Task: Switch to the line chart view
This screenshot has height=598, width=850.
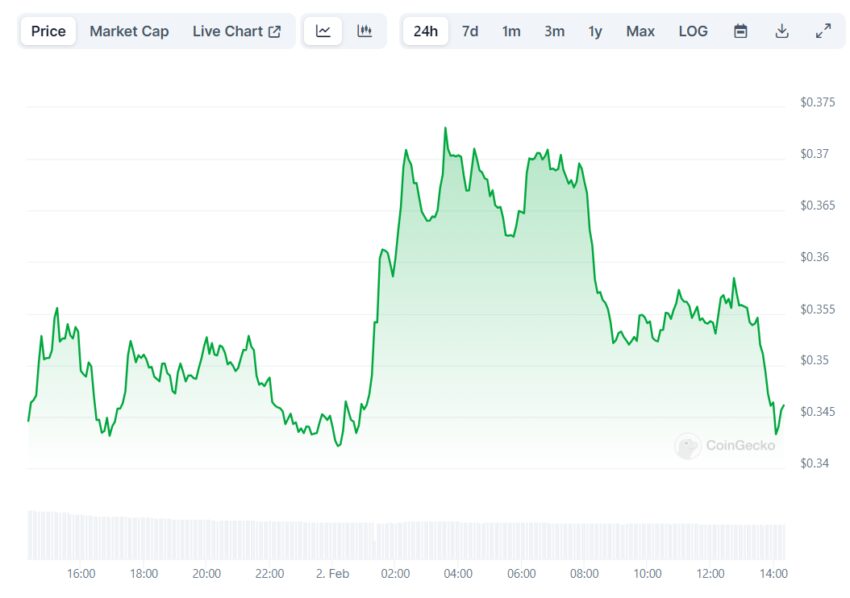Action: point(323,31)
